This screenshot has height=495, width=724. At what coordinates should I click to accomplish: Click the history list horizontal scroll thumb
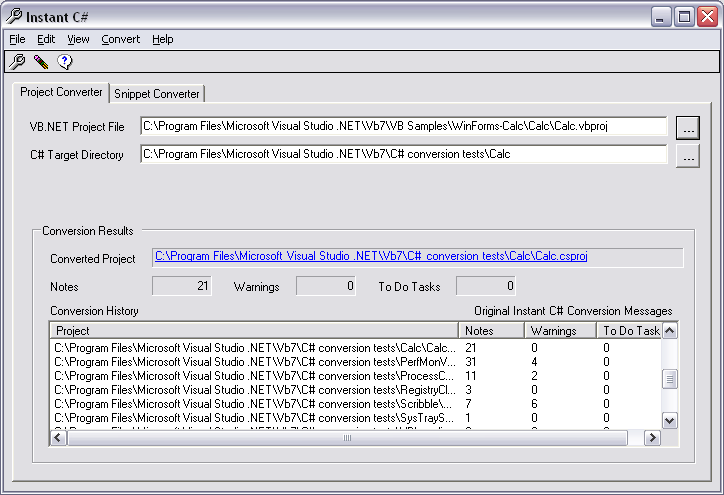(347, 438)
